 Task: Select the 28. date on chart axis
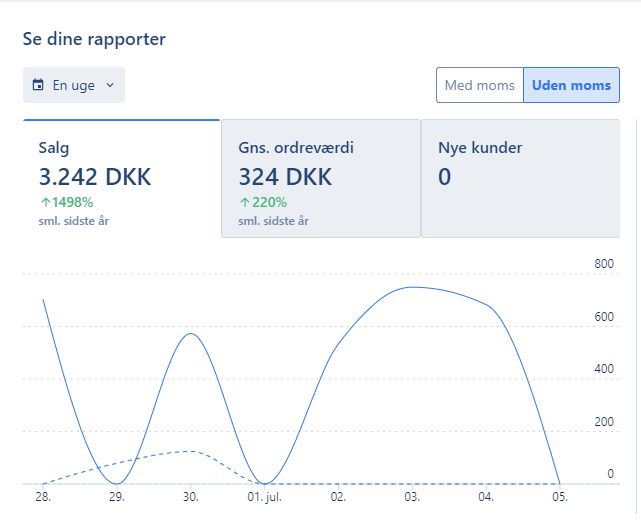(43, 496)
